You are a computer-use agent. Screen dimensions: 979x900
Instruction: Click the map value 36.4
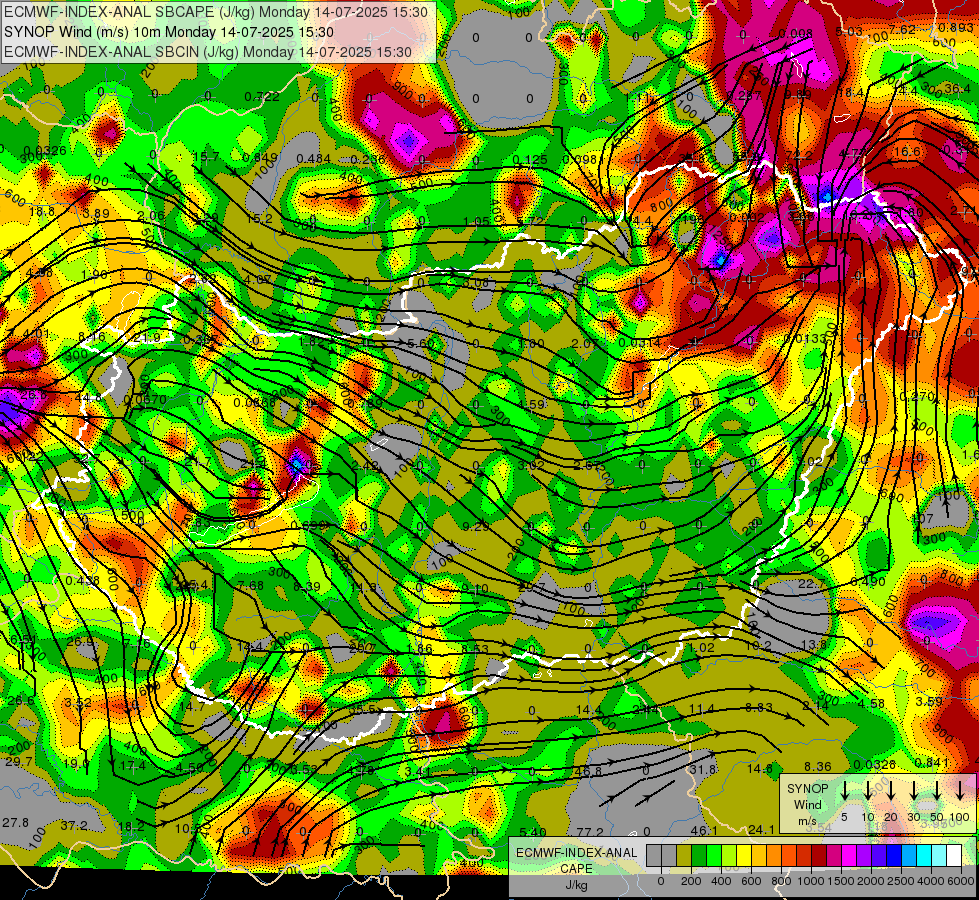coord(957,89)
